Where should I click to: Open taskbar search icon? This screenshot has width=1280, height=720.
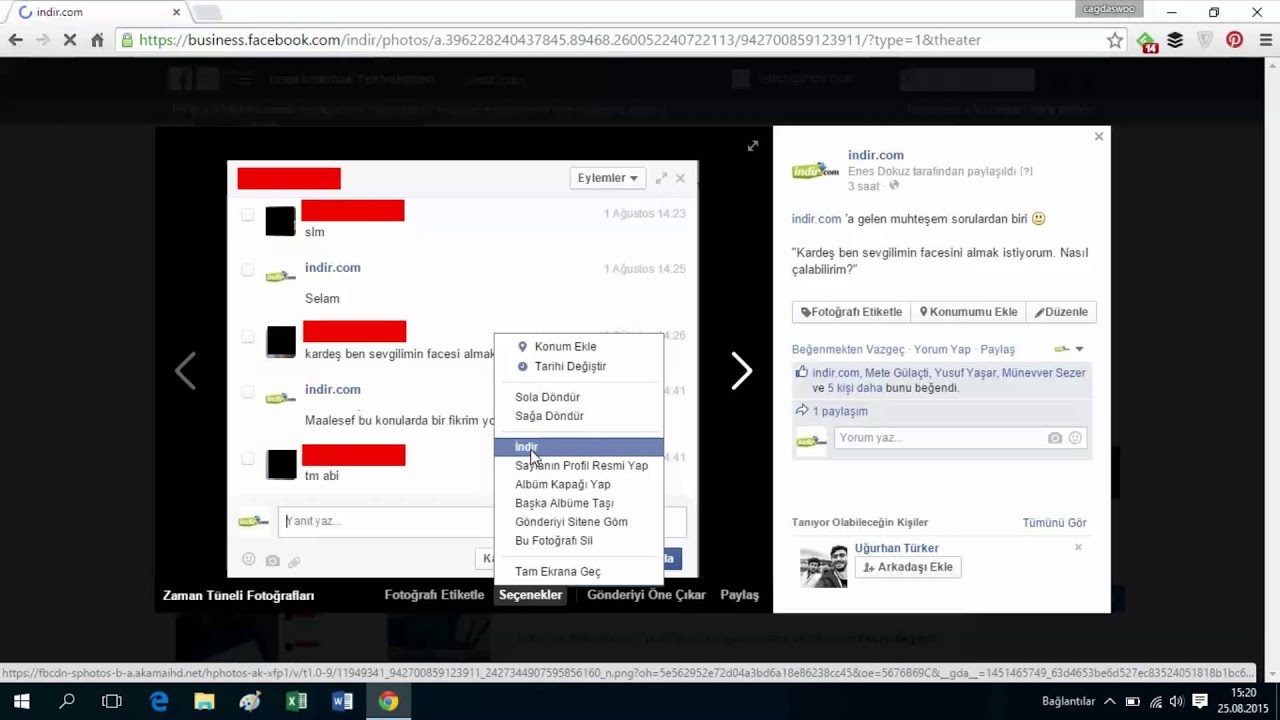67,701
